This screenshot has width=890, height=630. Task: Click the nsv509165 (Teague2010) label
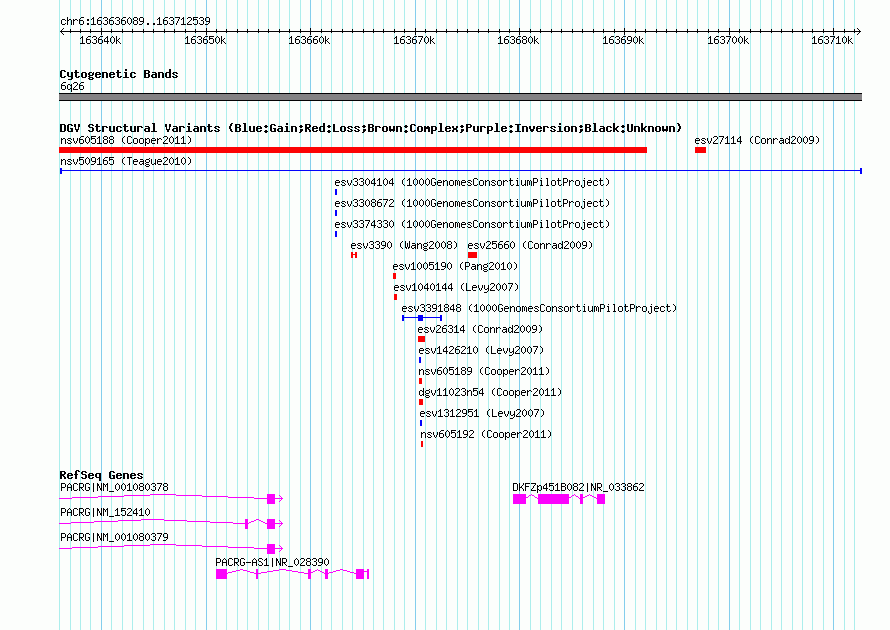pyautogui.click(x=126, y=161)
